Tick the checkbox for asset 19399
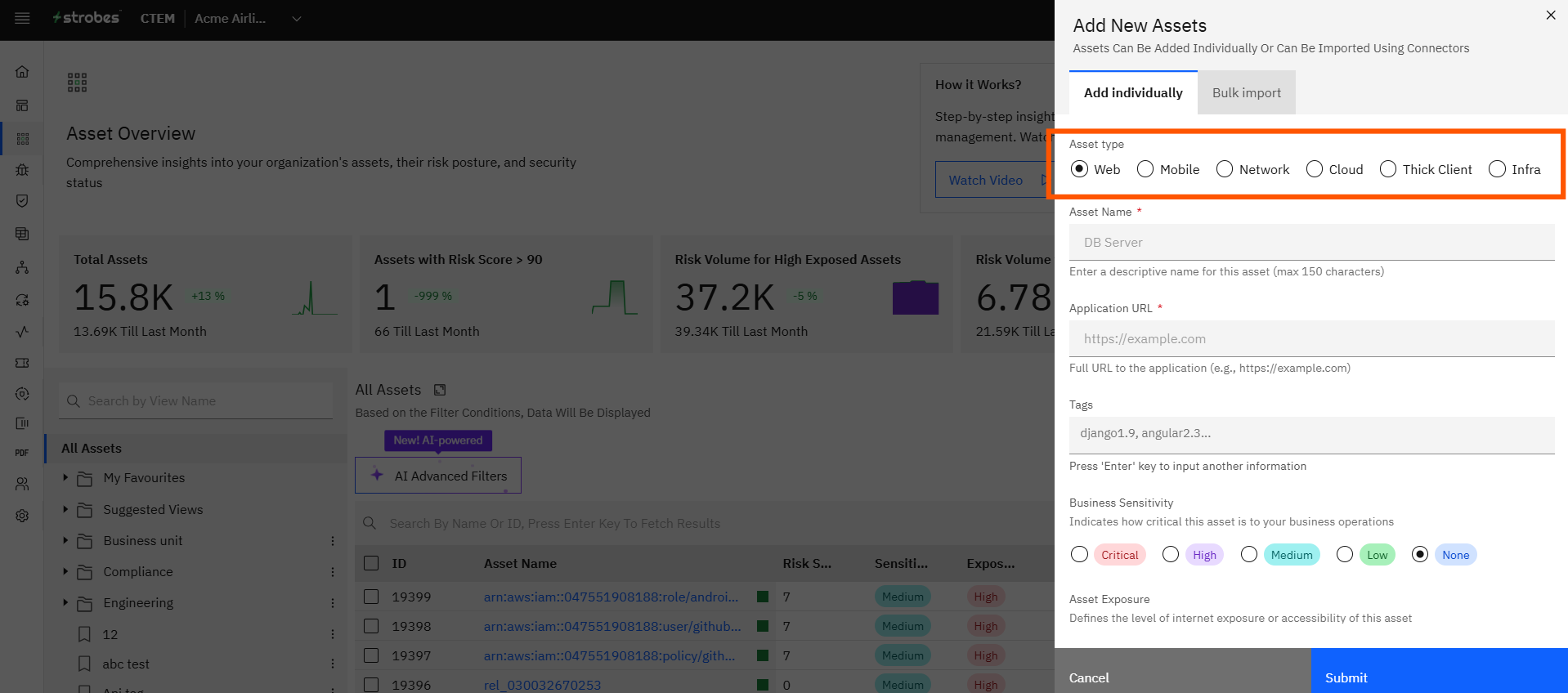Screen dimensions: 1568x693 click(371, 597)
